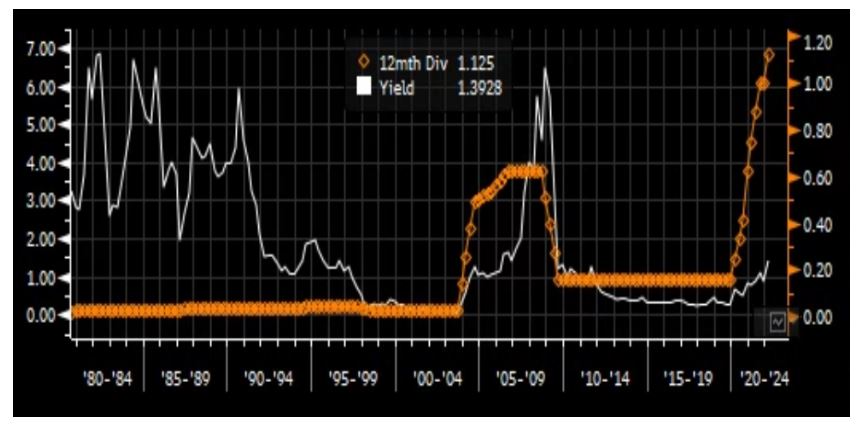
Task: Click the white square Yield legend swatch
Action: coord(364,88)
